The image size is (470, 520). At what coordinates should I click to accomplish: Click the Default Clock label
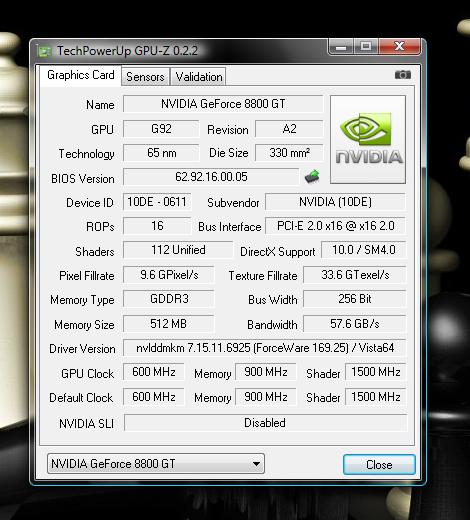coord(81,398)
